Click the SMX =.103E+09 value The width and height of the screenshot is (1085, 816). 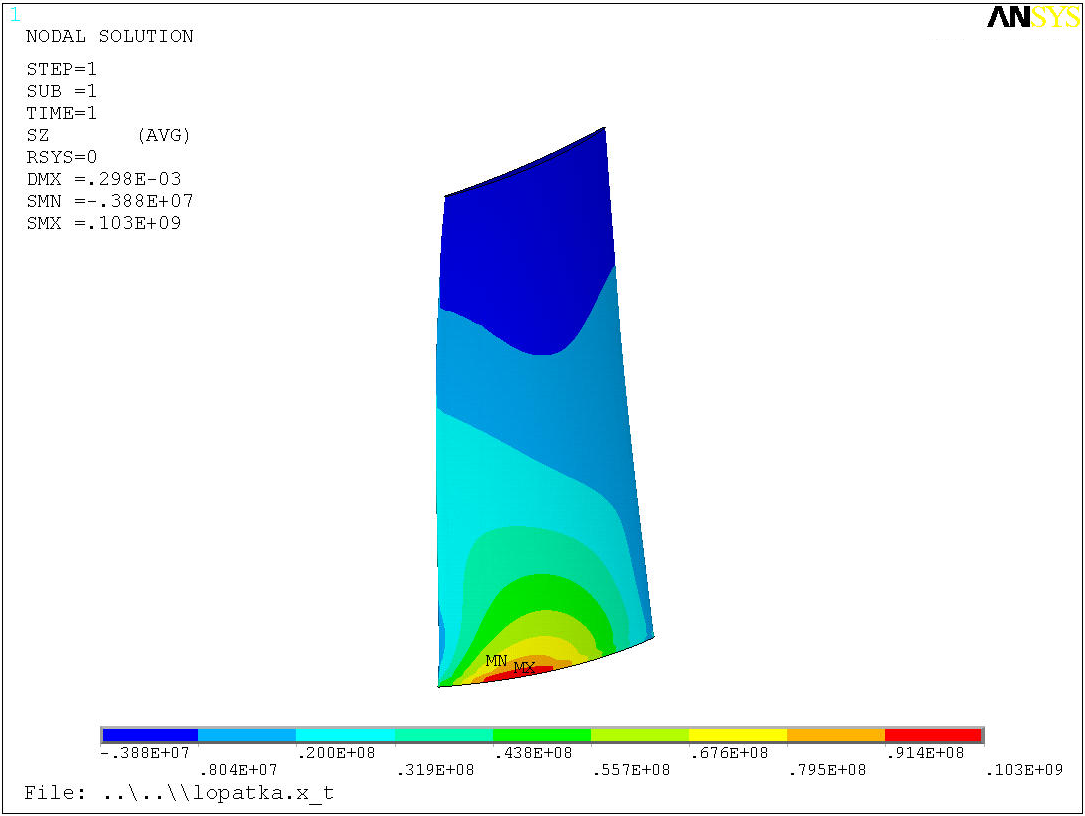(x=104, y=223)
